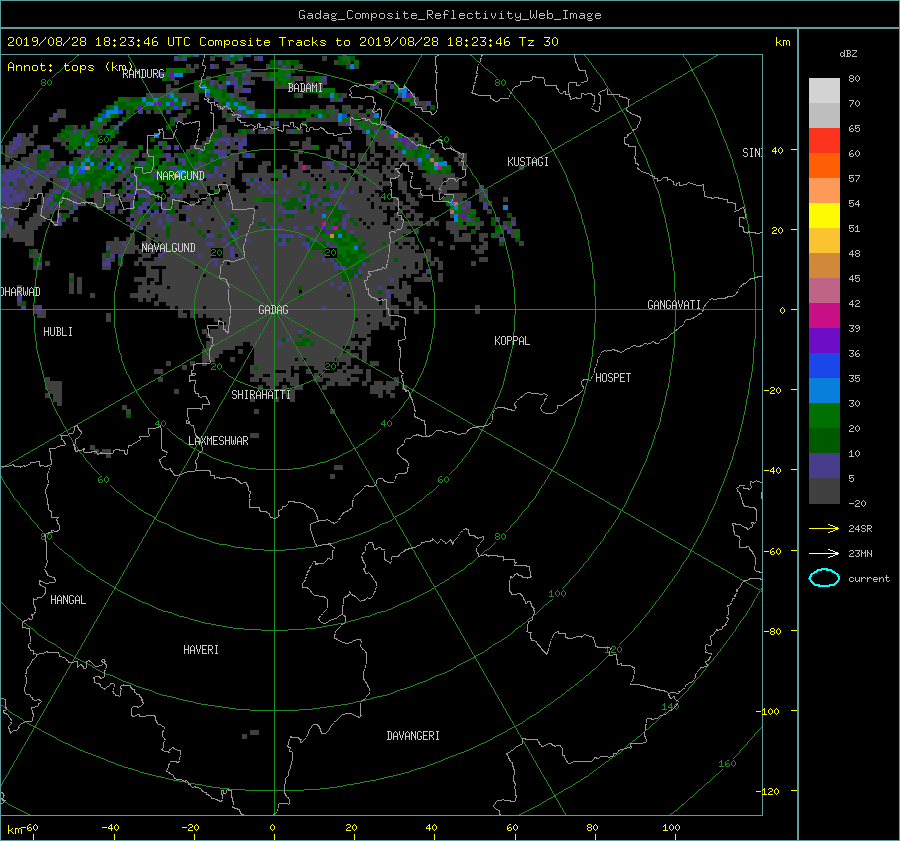This screenshot has width=900, height=841.
Task: Select the dark gray bottom legend swatch
Action: [824, 490]
